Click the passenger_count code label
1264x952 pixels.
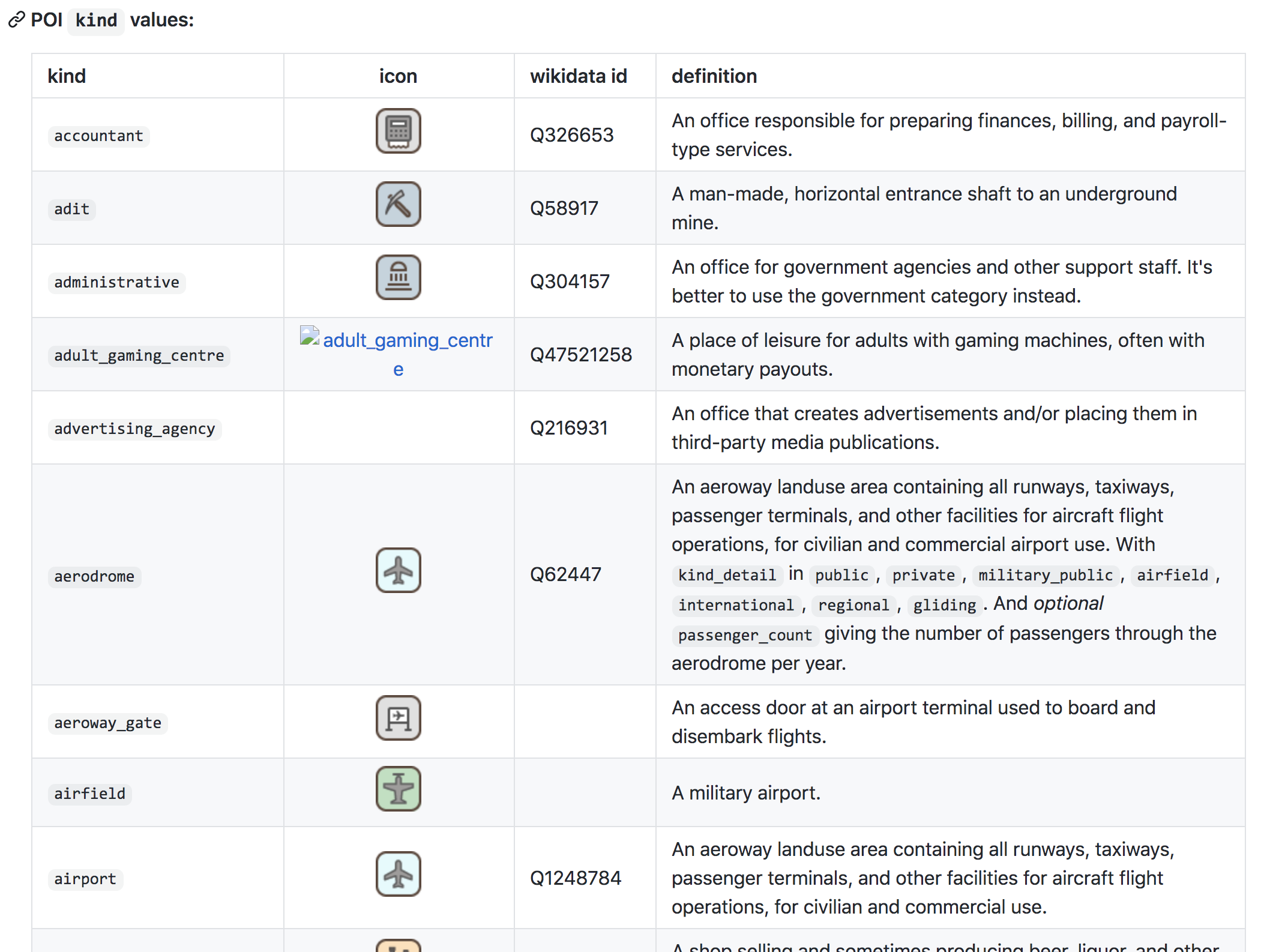[x=744, y=635]
